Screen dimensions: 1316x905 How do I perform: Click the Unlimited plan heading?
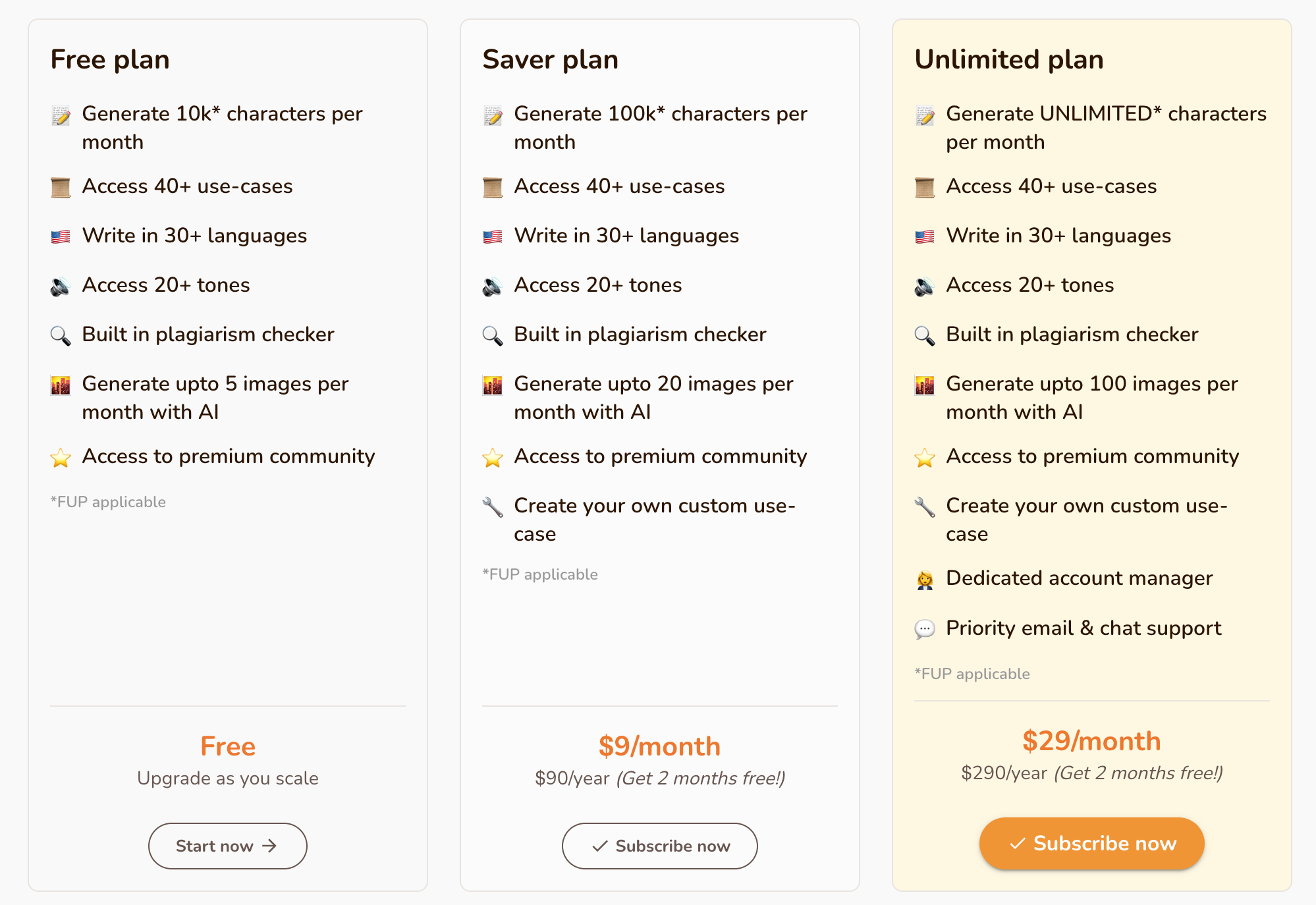pyautogui.click(x=1009, y=59)
